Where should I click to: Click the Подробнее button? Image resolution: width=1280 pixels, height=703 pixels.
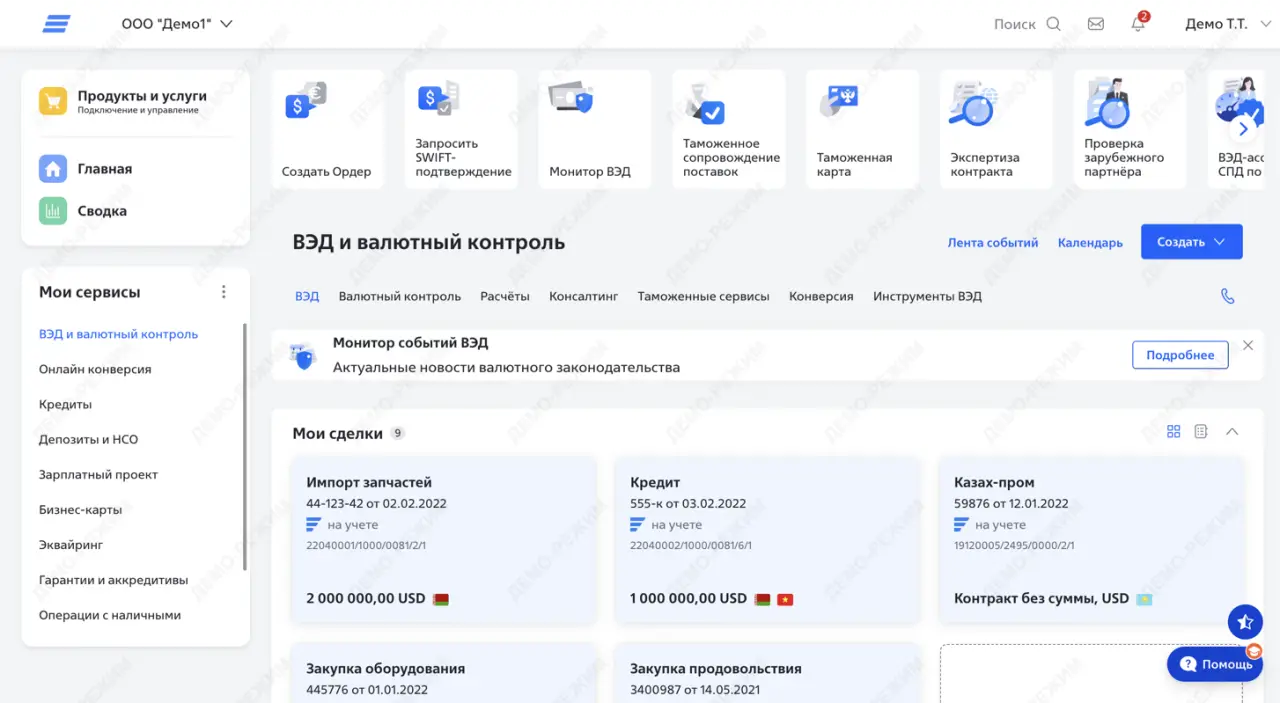pyautogui.click(x=1180, y=355)
